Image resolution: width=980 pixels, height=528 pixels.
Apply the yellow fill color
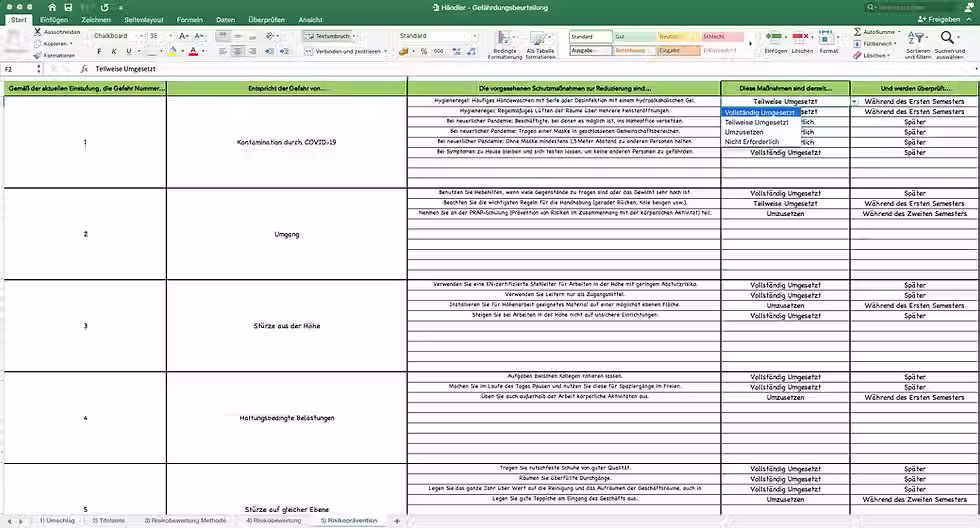pyautogui.click(x=173, y=51)
